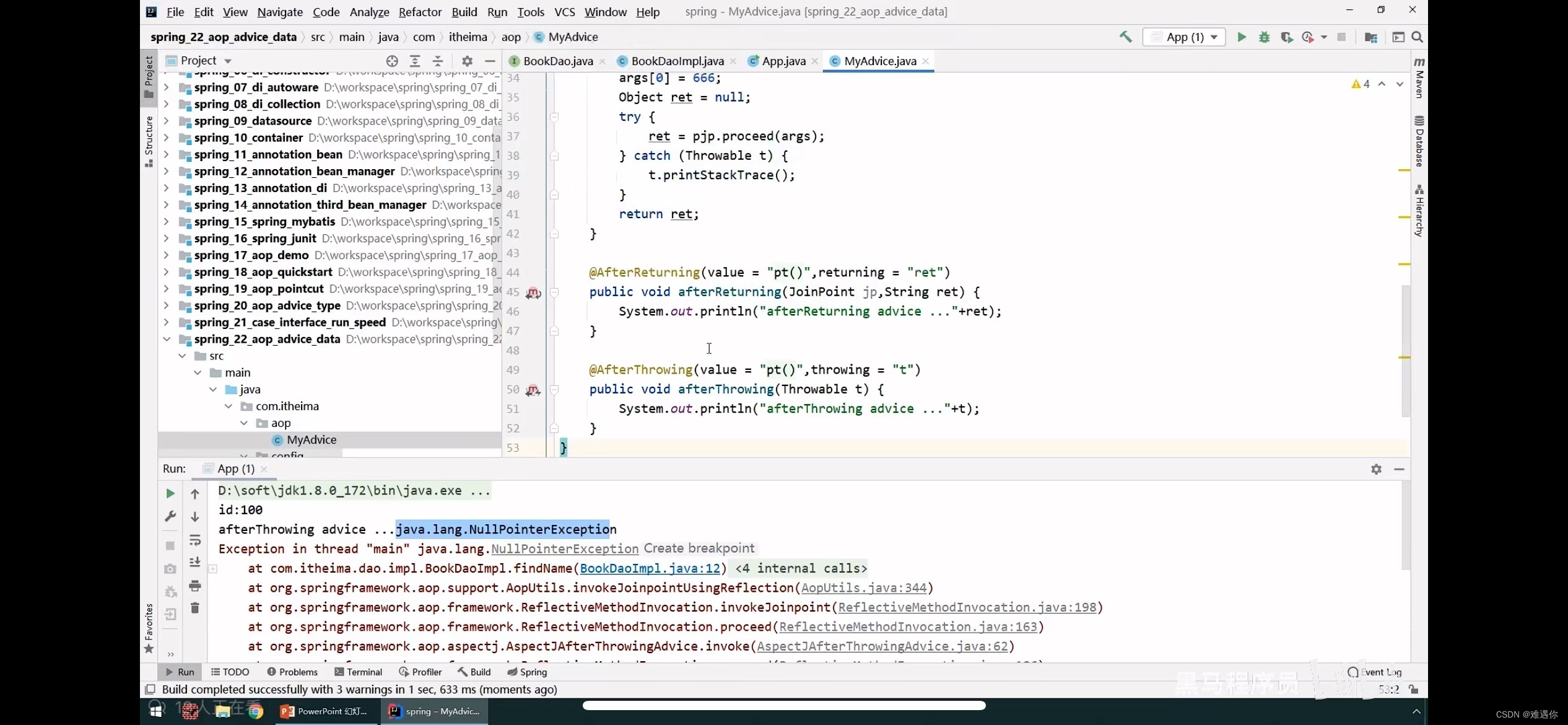
Task: Open the Analyze menu
Action: click(x=369, y=12)
